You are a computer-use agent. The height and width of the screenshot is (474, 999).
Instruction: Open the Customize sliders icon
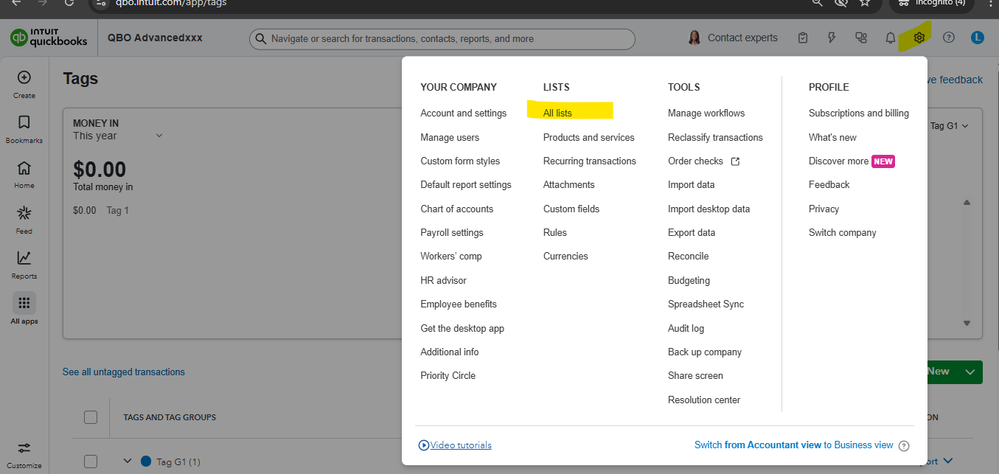24,452
